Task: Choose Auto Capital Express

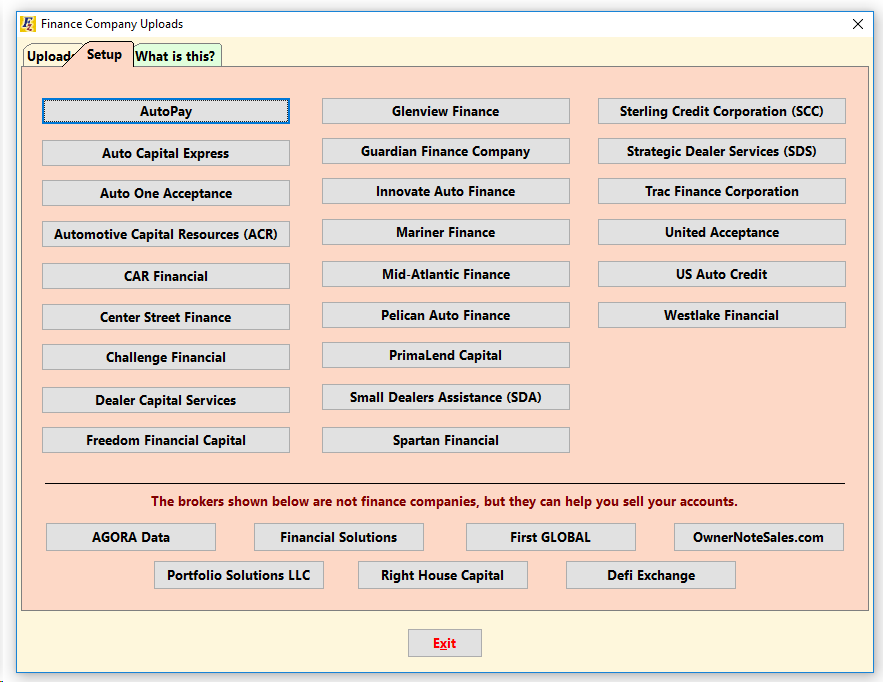Action: (166, 153)
